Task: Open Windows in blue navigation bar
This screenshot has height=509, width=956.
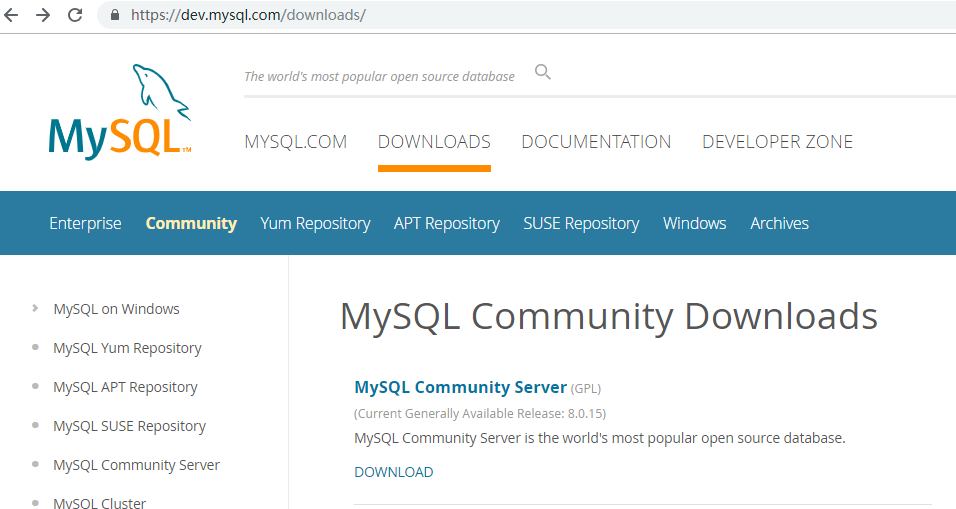Action: (x=694, y=224)
